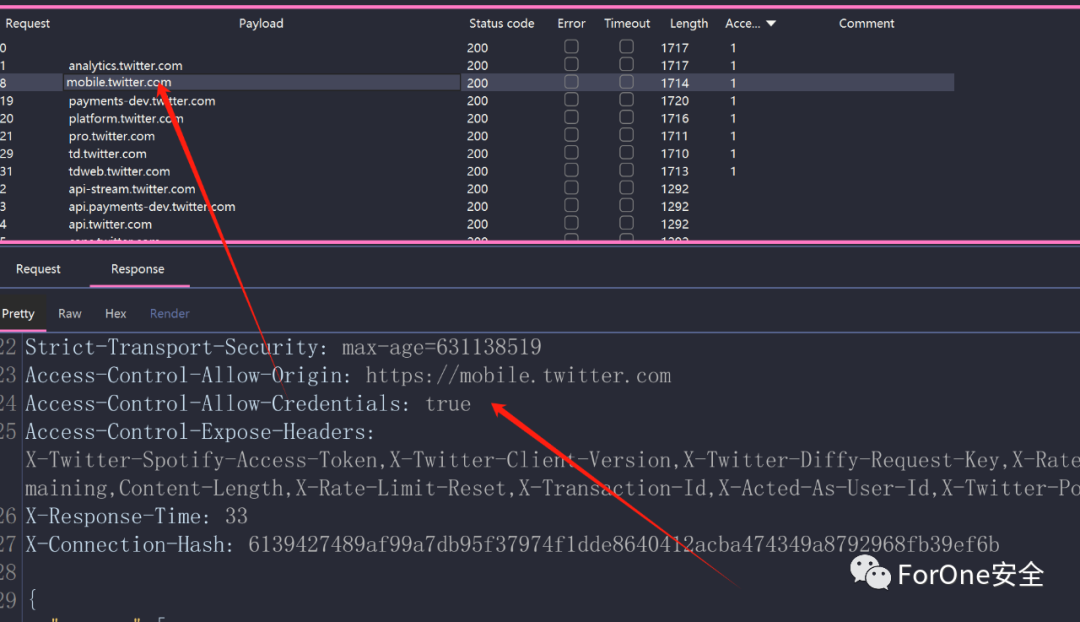Toggle Error checkbox for payments-dev.twitter.com row
1080x622 pixels.
click(x=571, y=100)
